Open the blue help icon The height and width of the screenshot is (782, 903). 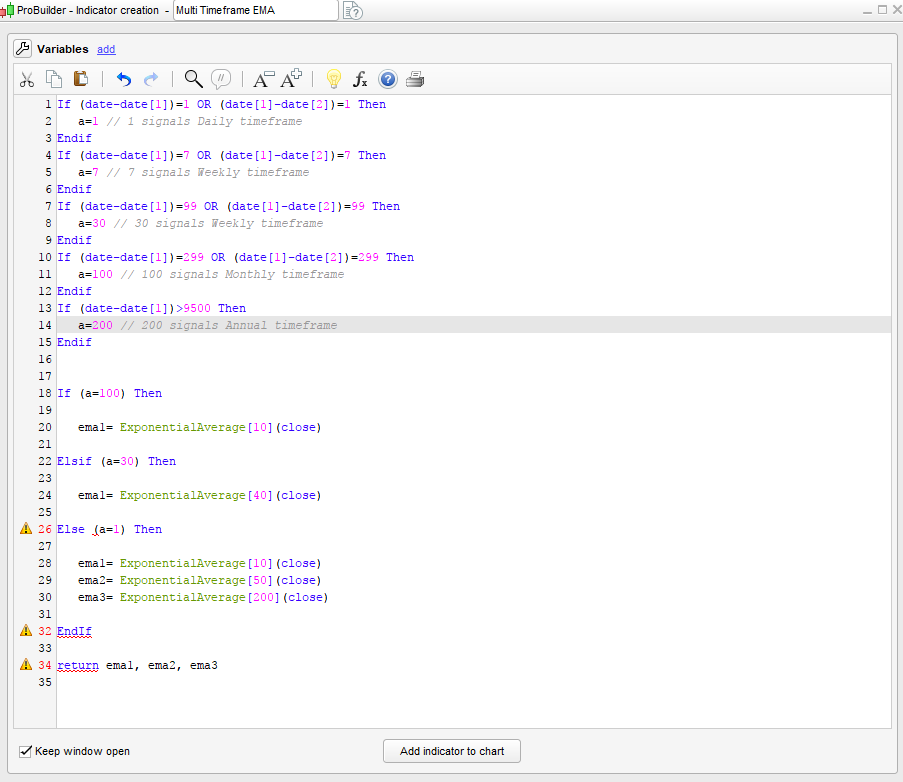(388, 80)
